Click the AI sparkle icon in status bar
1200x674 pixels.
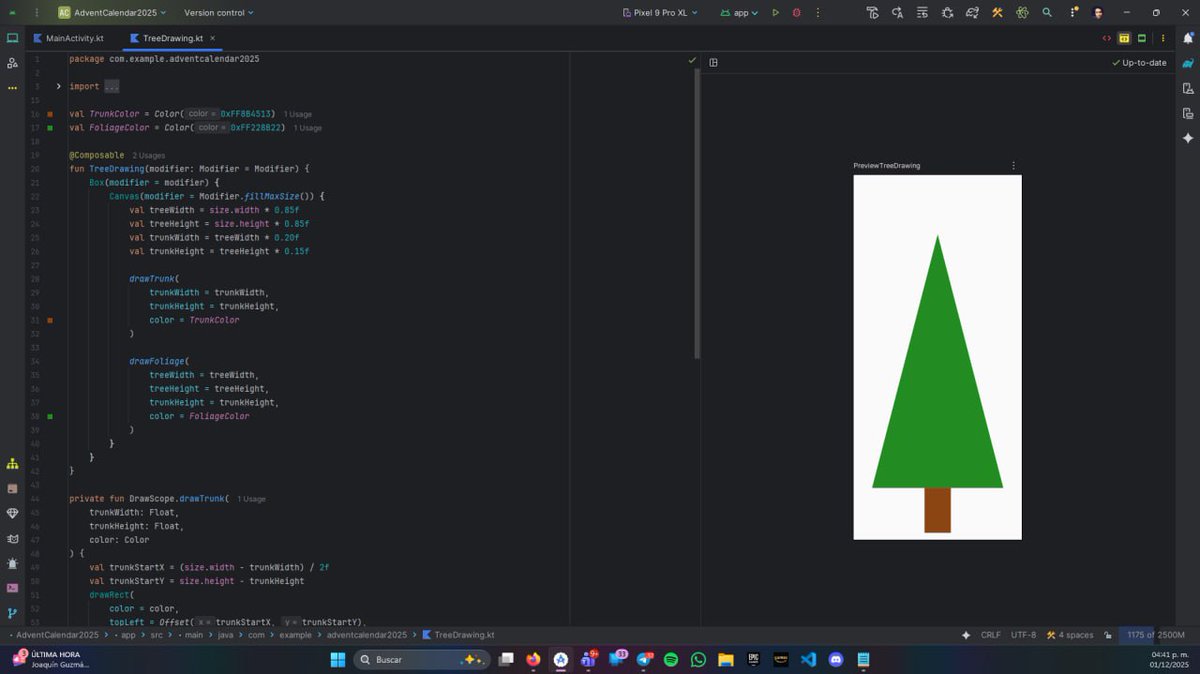click(966, 635)
